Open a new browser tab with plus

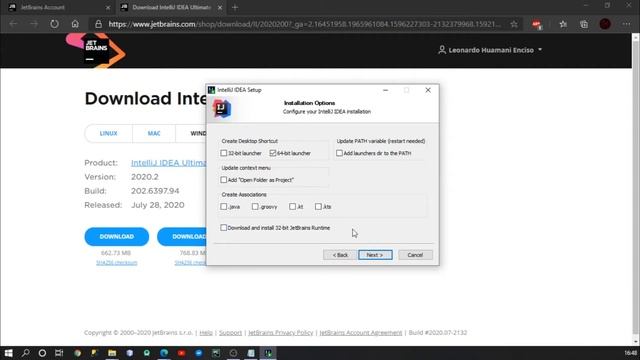(x=235, y=7)
